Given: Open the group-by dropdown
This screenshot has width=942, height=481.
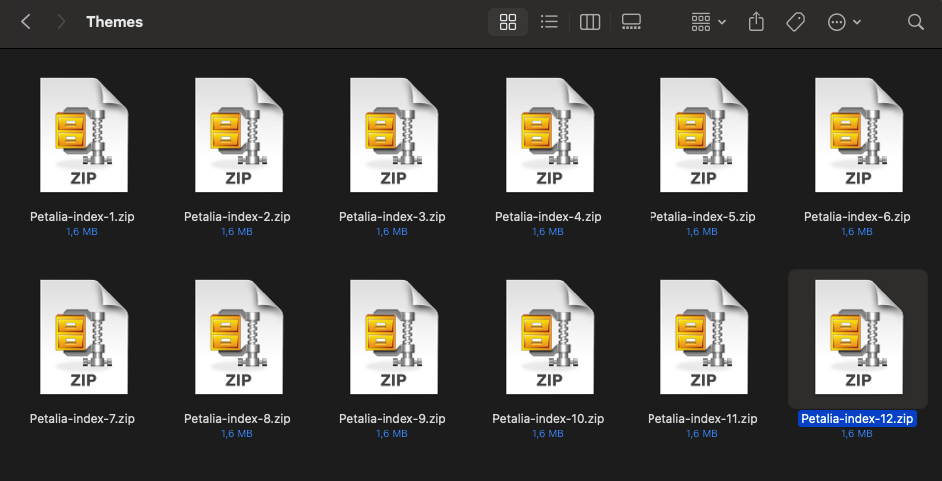Looking at the screenshot, I should pyautogui.click(x=708, y=22).
